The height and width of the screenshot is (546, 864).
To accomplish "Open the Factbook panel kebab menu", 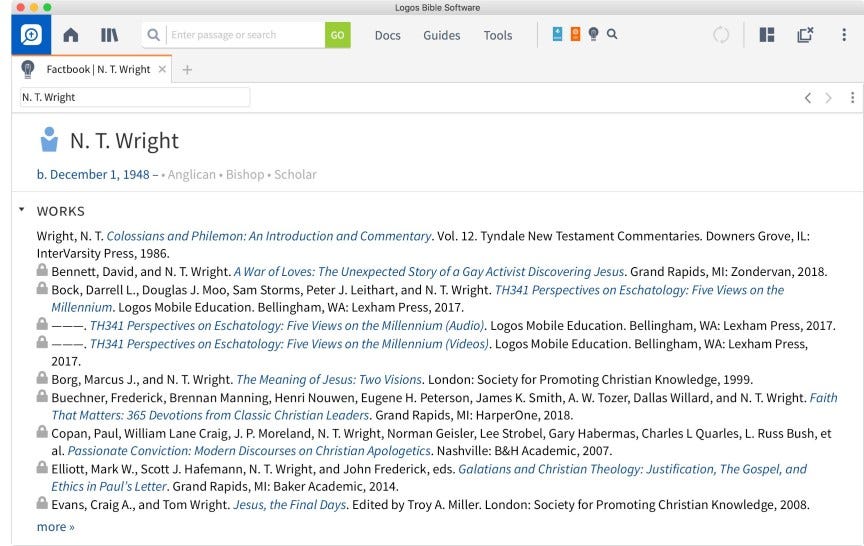I will [852, 98].
